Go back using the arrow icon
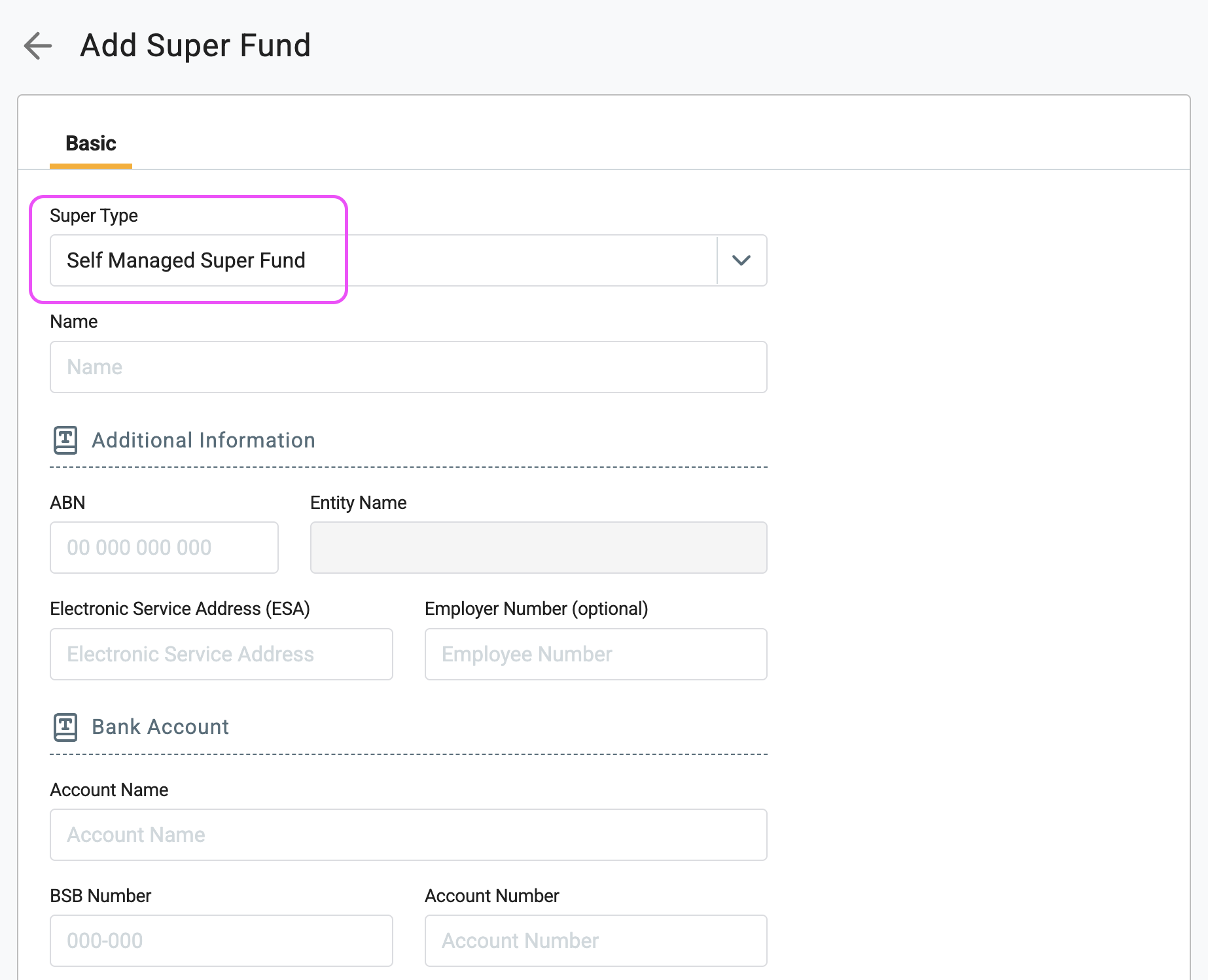This screenshot has height=980, width=1208. click(37, 46)
